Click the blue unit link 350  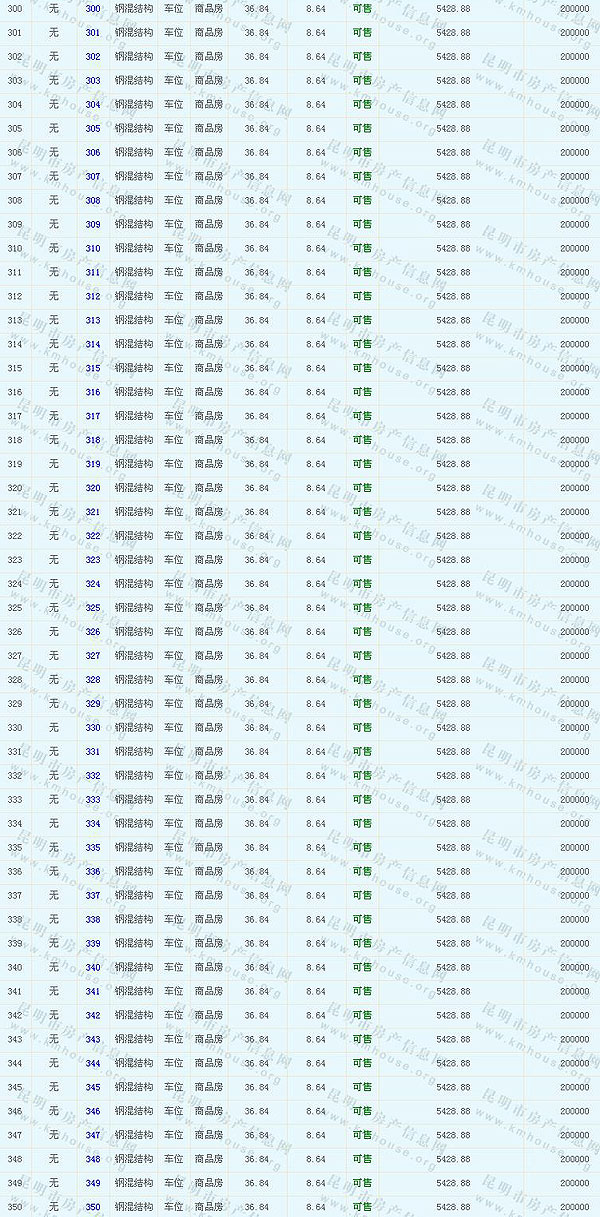pos(93,1208)
